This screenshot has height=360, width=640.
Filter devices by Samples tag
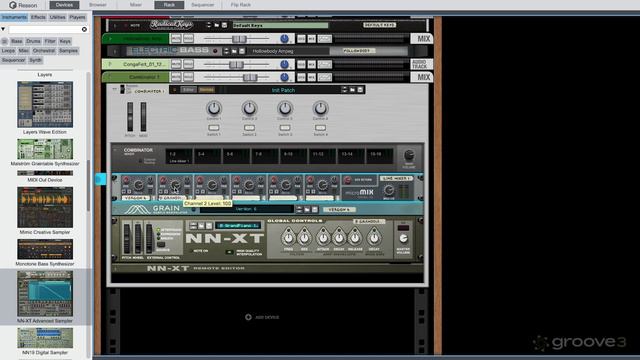pos(68,51)
